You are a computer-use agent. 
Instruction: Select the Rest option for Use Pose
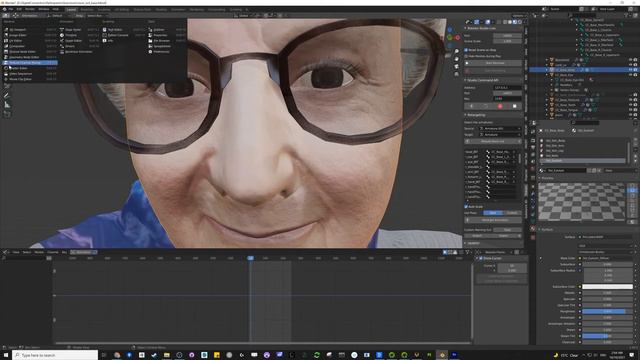[x=493, y=213]
